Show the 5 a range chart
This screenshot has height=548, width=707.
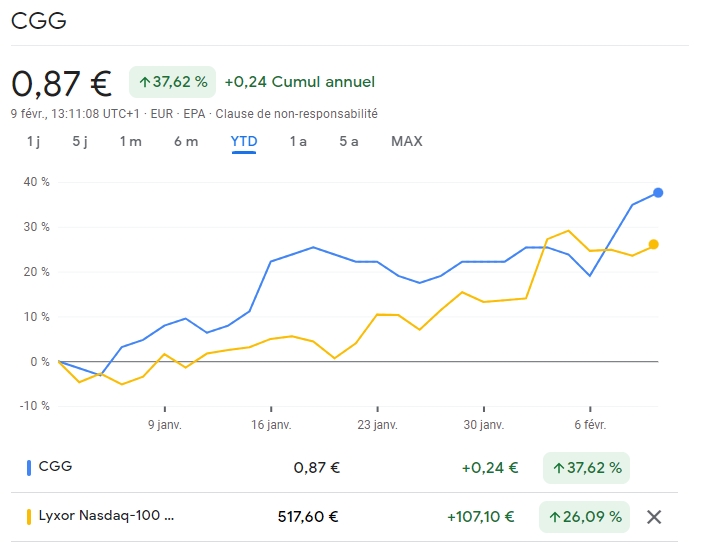348,141
